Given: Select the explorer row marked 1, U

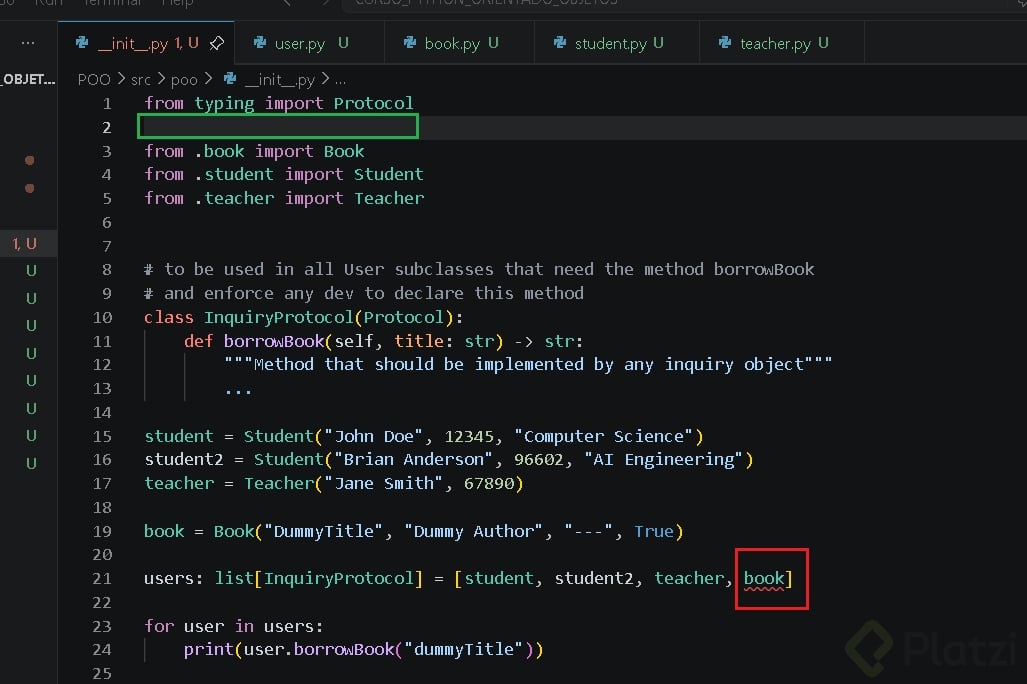Looking at the screenshot, I should click(28, 244).
